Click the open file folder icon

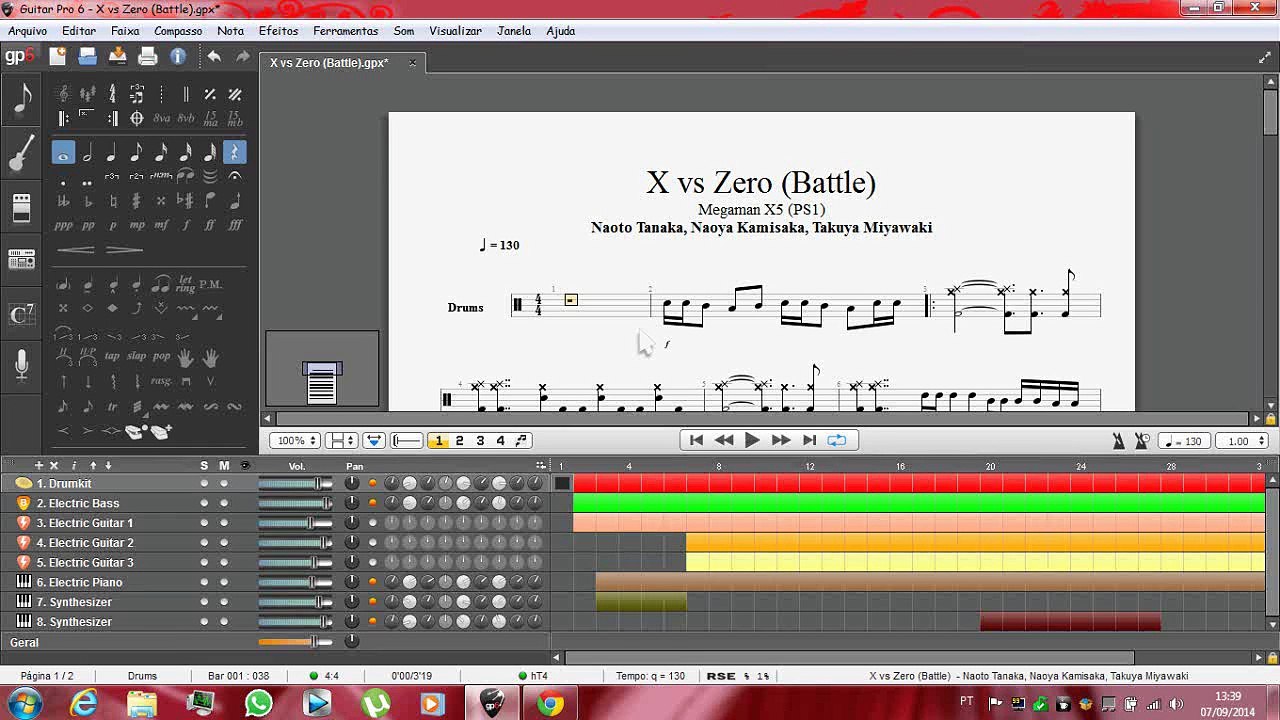88,57
